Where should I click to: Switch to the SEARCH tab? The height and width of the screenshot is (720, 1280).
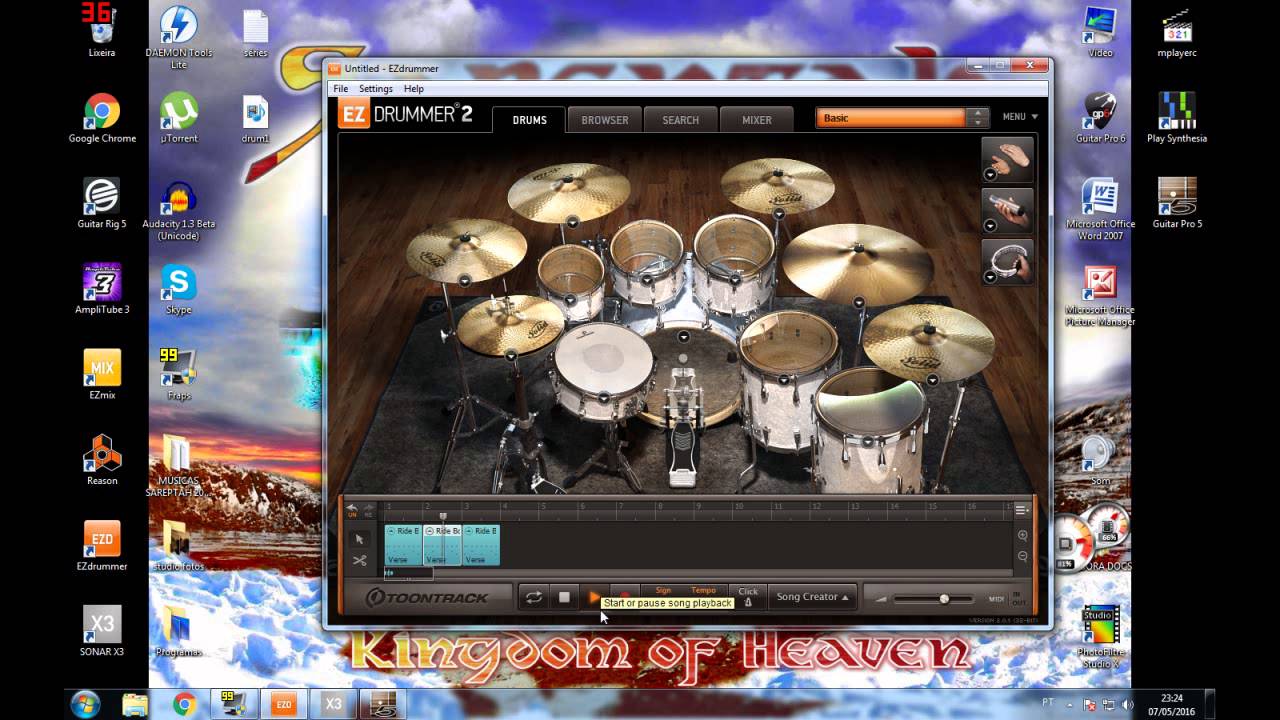point(680,120)
